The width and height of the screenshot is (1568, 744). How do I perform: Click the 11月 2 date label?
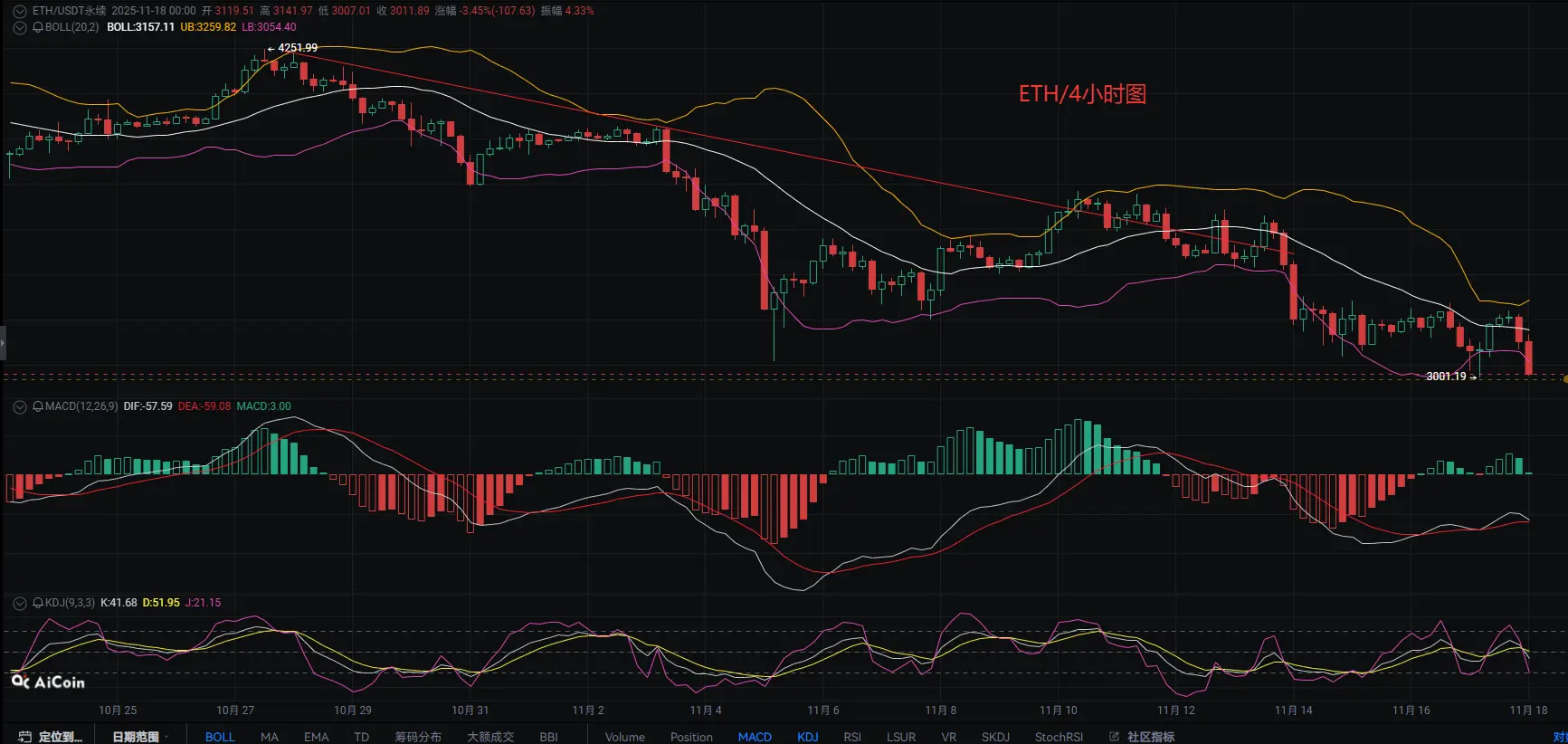(588, 711)
